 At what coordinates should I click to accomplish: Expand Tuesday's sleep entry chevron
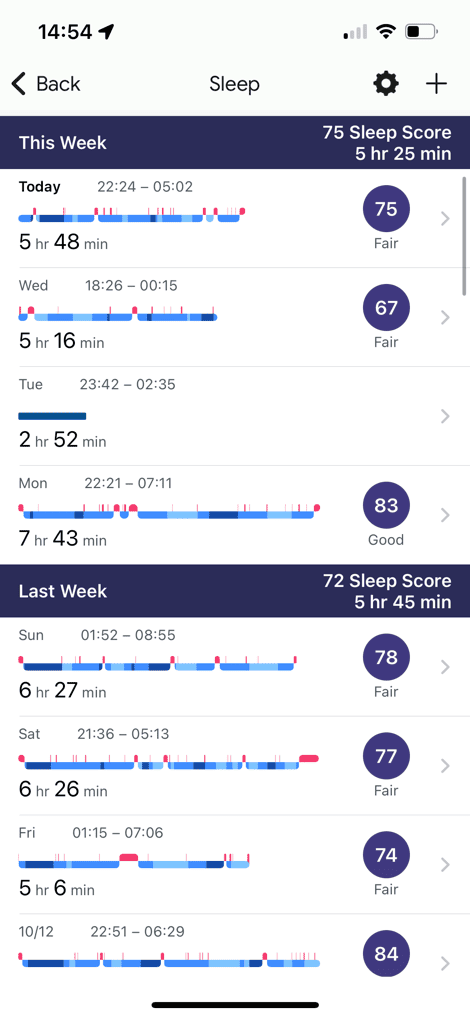click(445, 416)
